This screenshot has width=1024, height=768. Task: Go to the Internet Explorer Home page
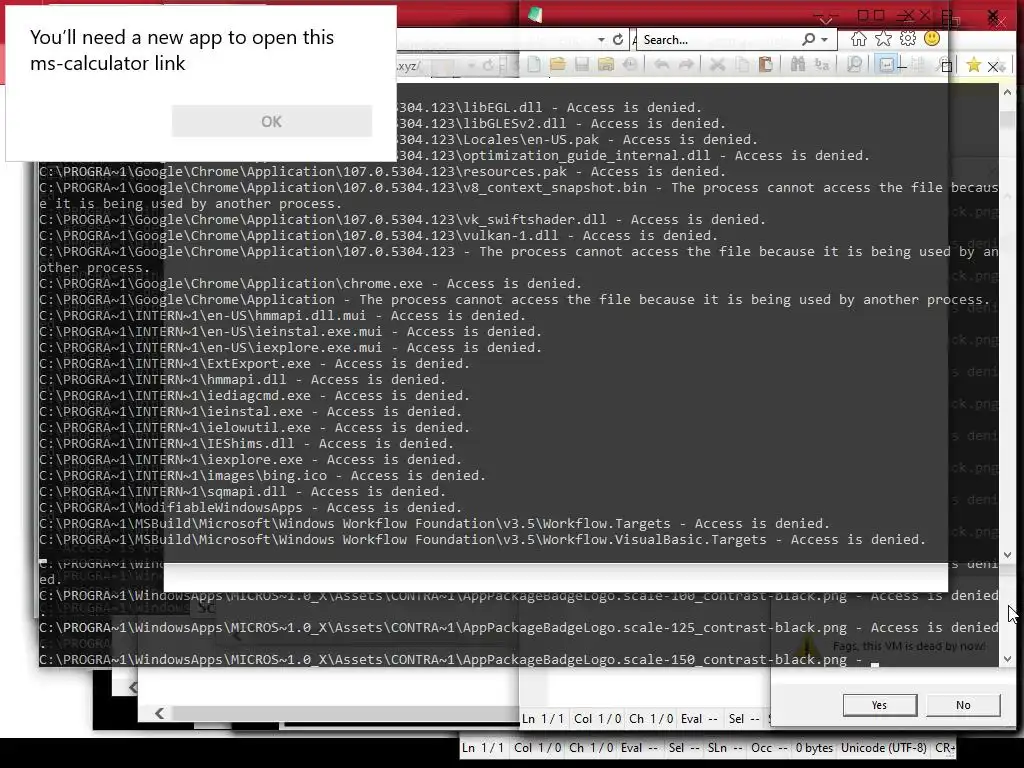click(x=858, y=39)
